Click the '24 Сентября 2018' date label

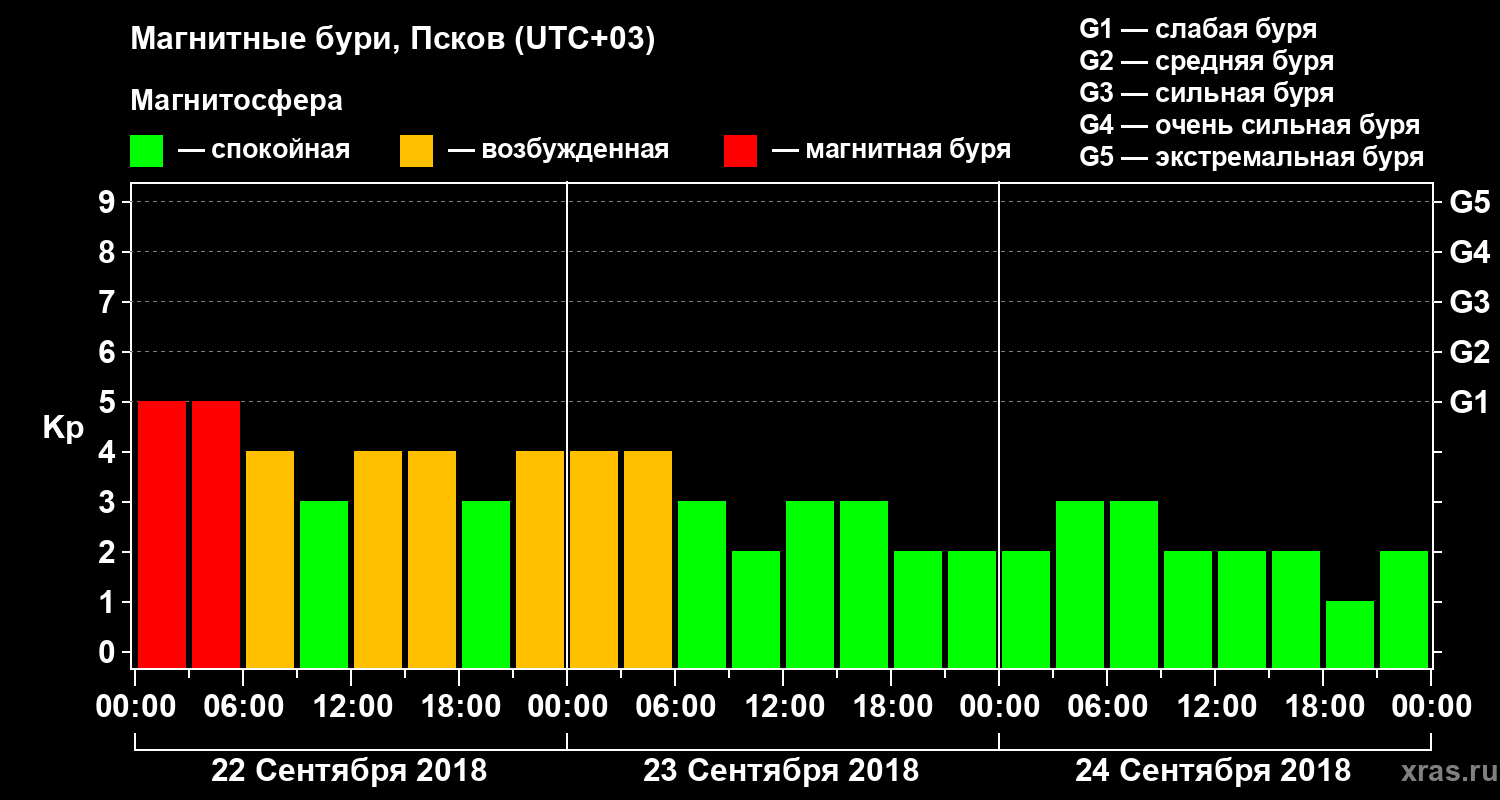pyautogui.click(x=1214, y=771)
